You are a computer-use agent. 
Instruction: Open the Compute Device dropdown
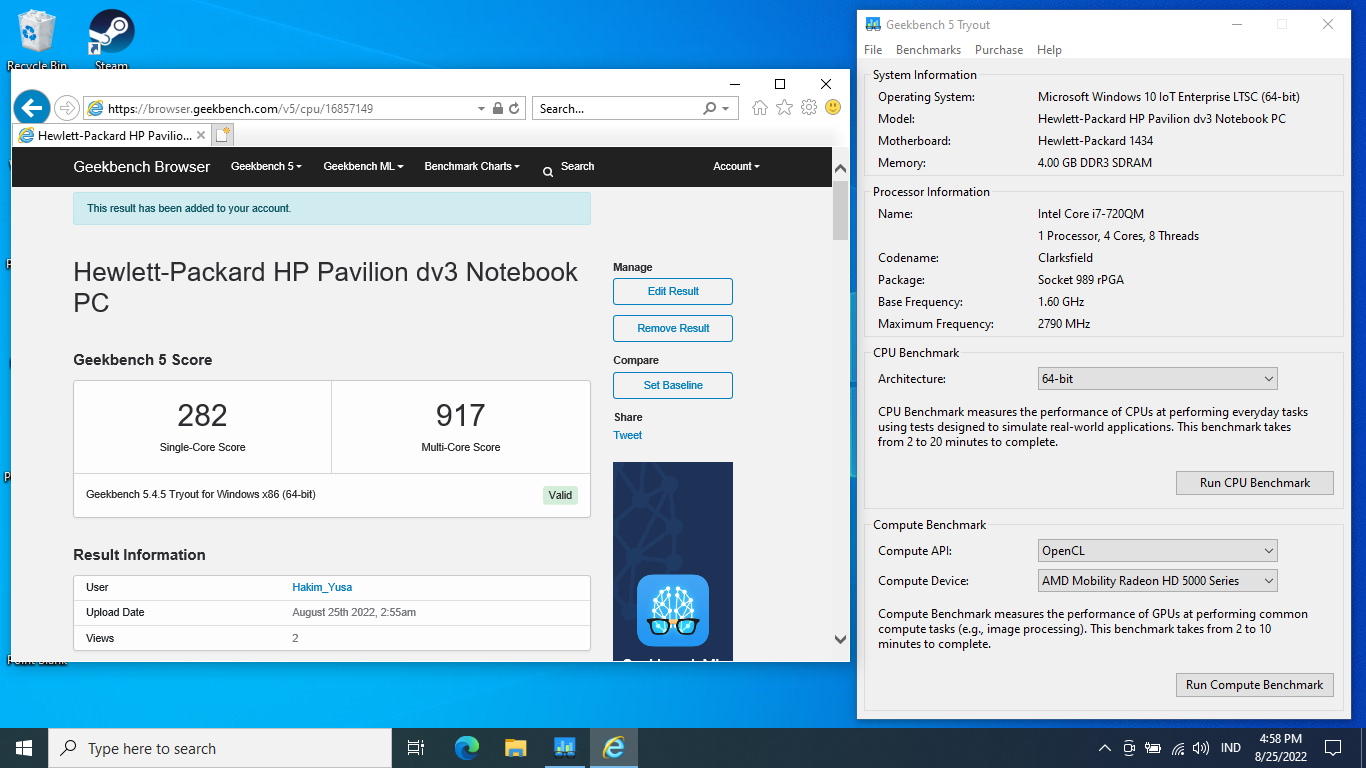[1158, 581]
